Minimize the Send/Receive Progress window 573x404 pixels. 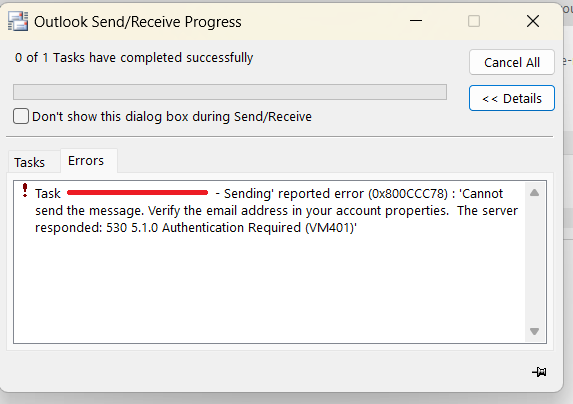click(x=416, y=21)
